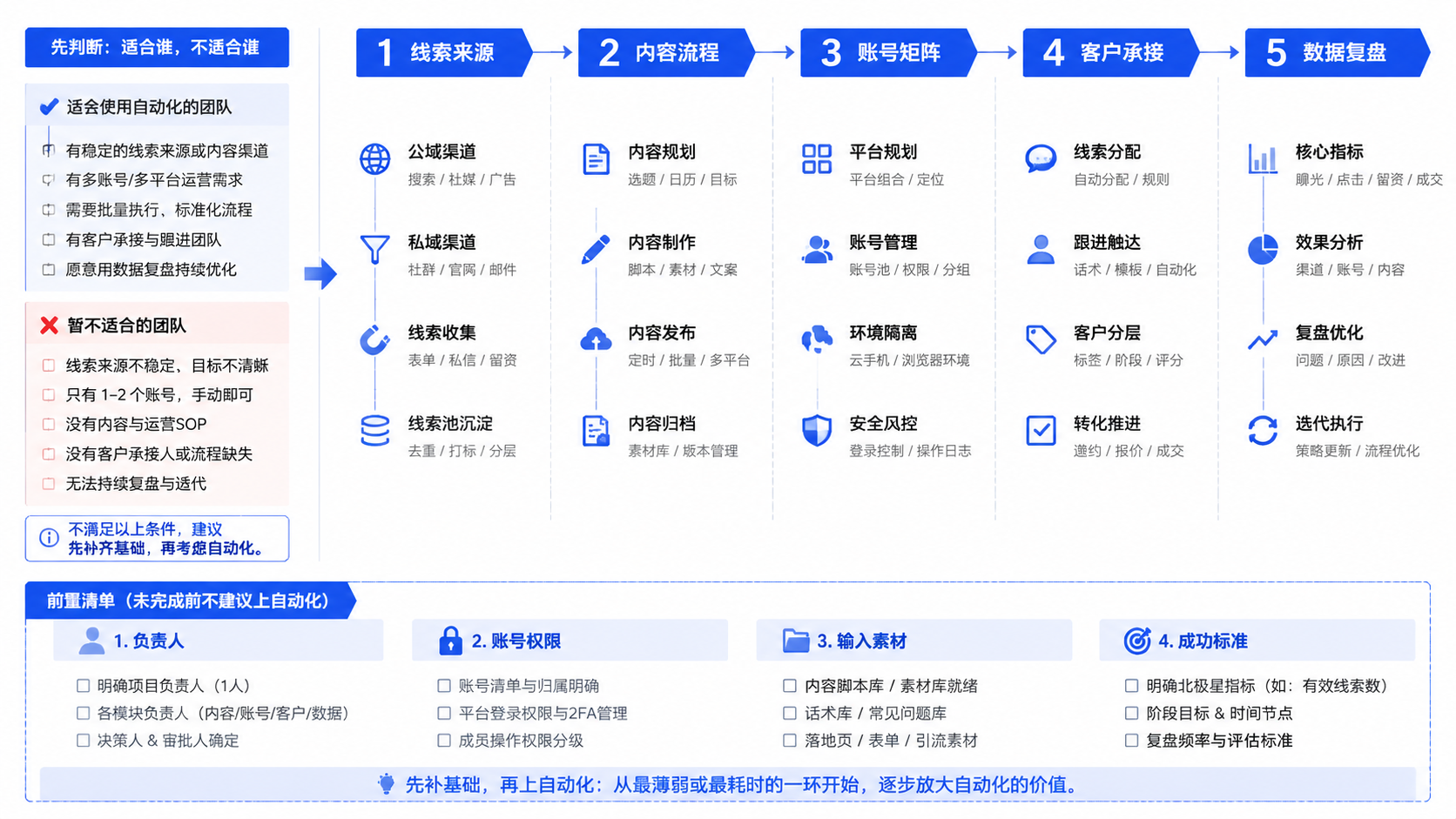This screenshot has height=819, width=1456.
Task: Check the box for 决策人 & 审批人确定
Action: point(83,741)
